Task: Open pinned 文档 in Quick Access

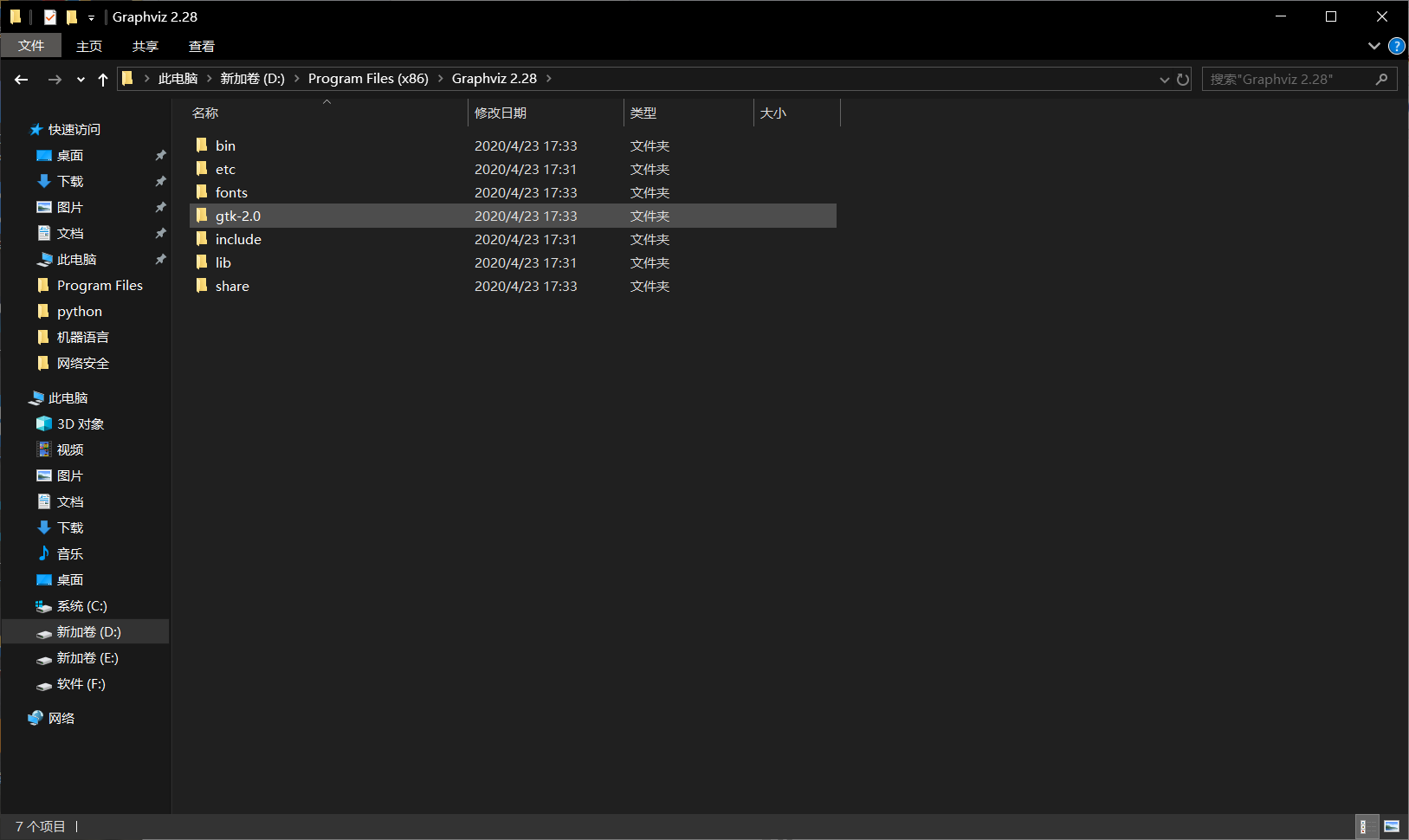Action: point(70,234)
